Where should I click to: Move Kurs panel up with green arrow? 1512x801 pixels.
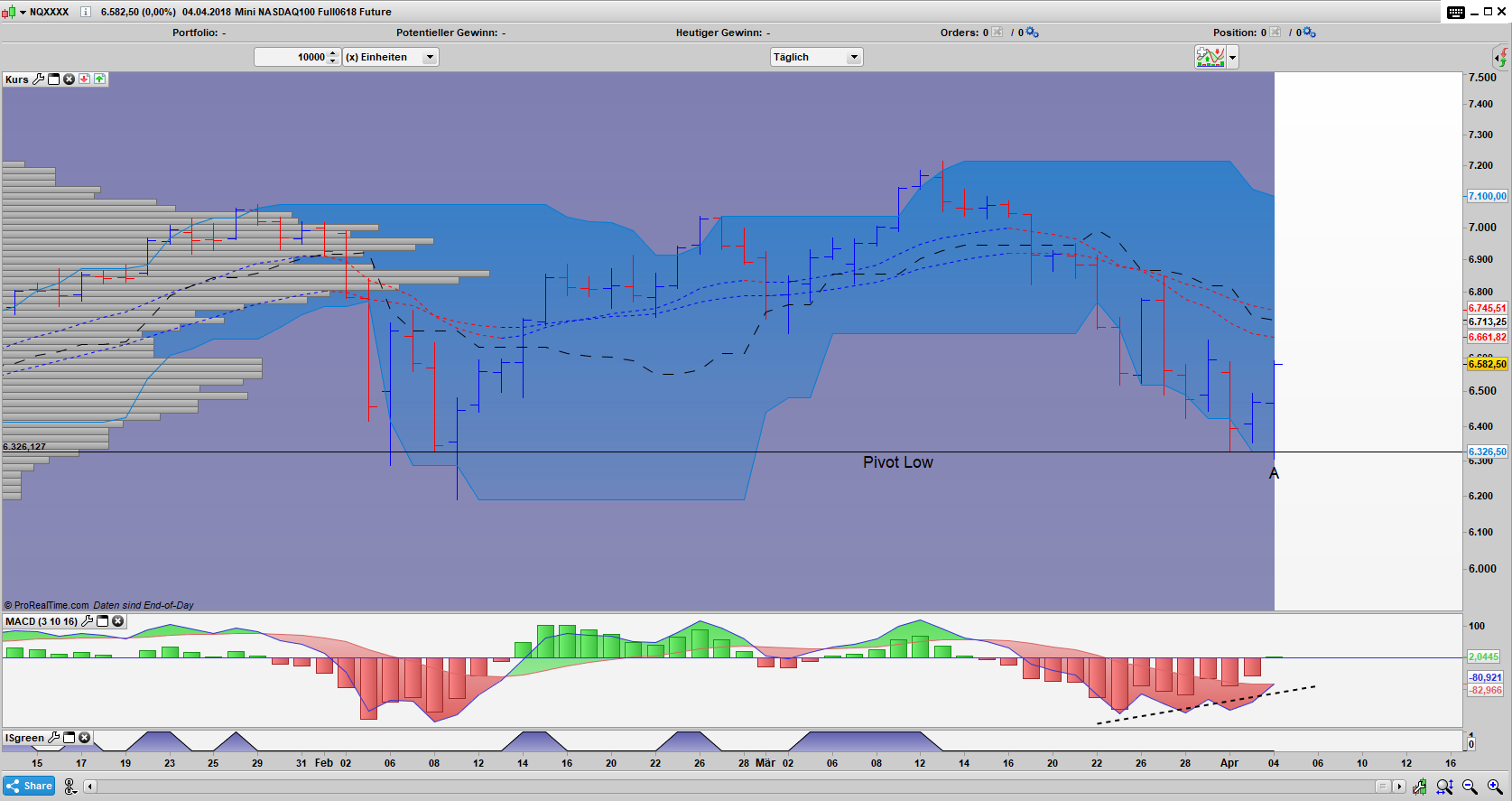coord(99,79)
